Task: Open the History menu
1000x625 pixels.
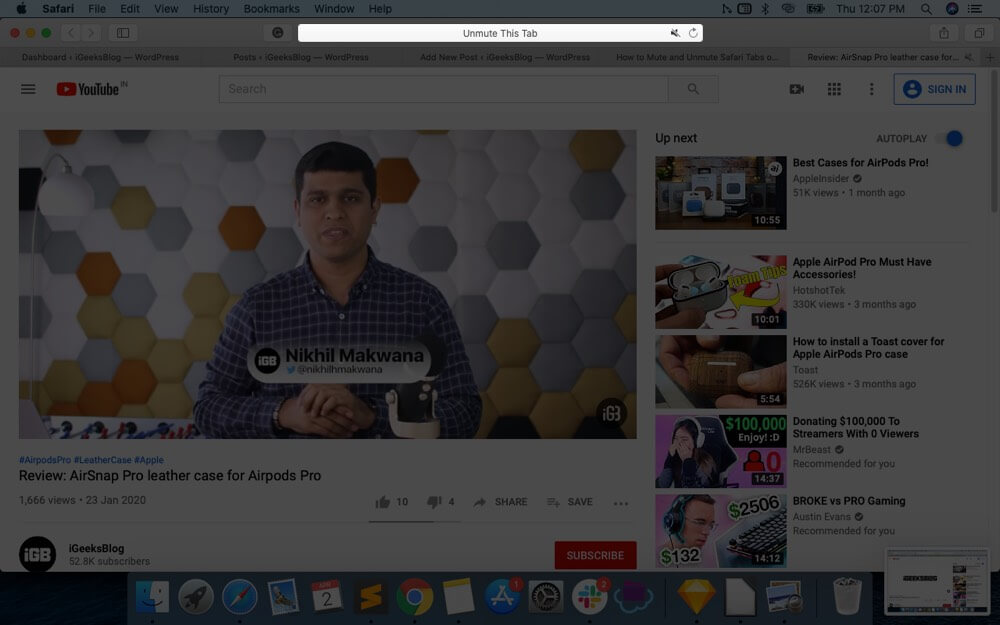Action: 210,9
